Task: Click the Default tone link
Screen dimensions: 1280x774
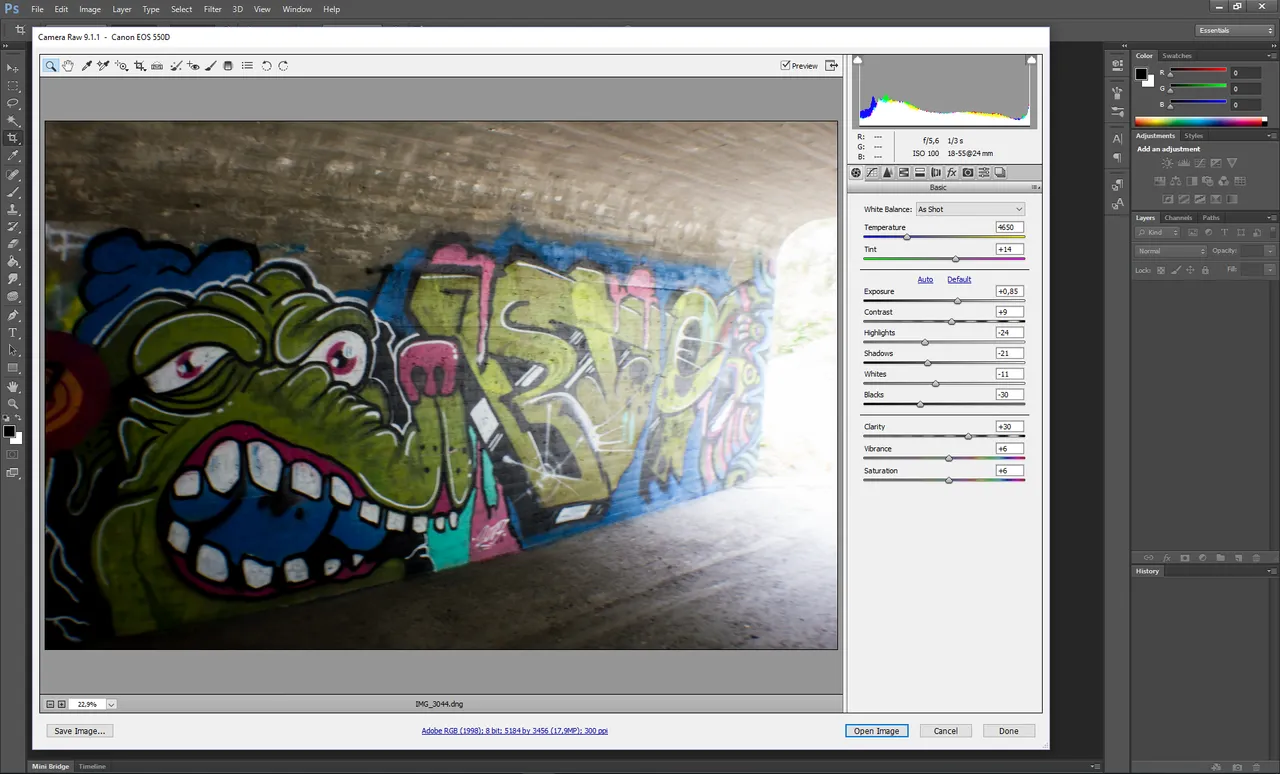Action: 959,279
